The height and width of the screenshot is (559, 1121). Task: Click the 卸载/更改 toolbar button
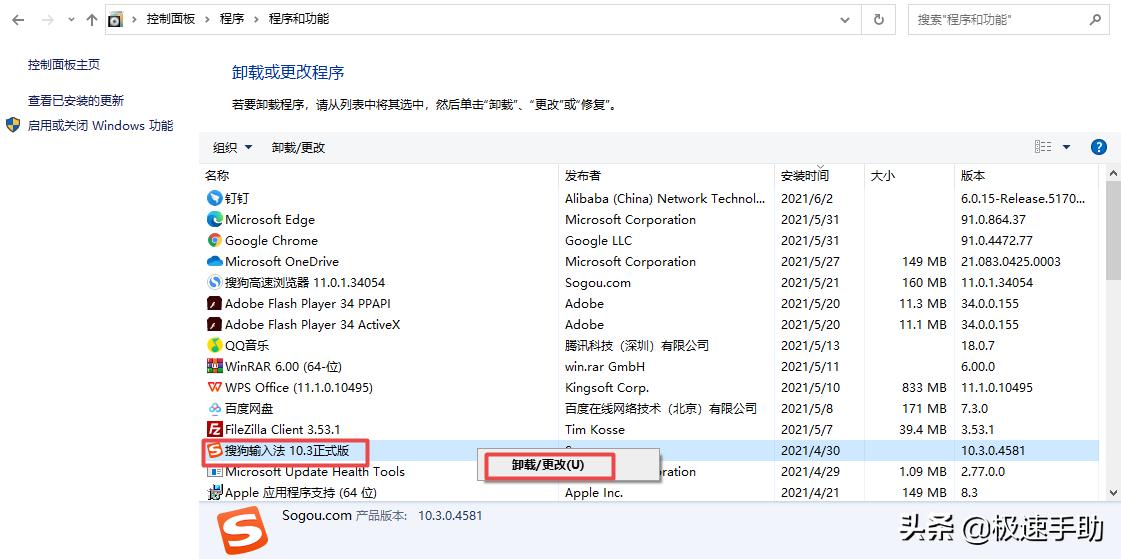[298, 147]
